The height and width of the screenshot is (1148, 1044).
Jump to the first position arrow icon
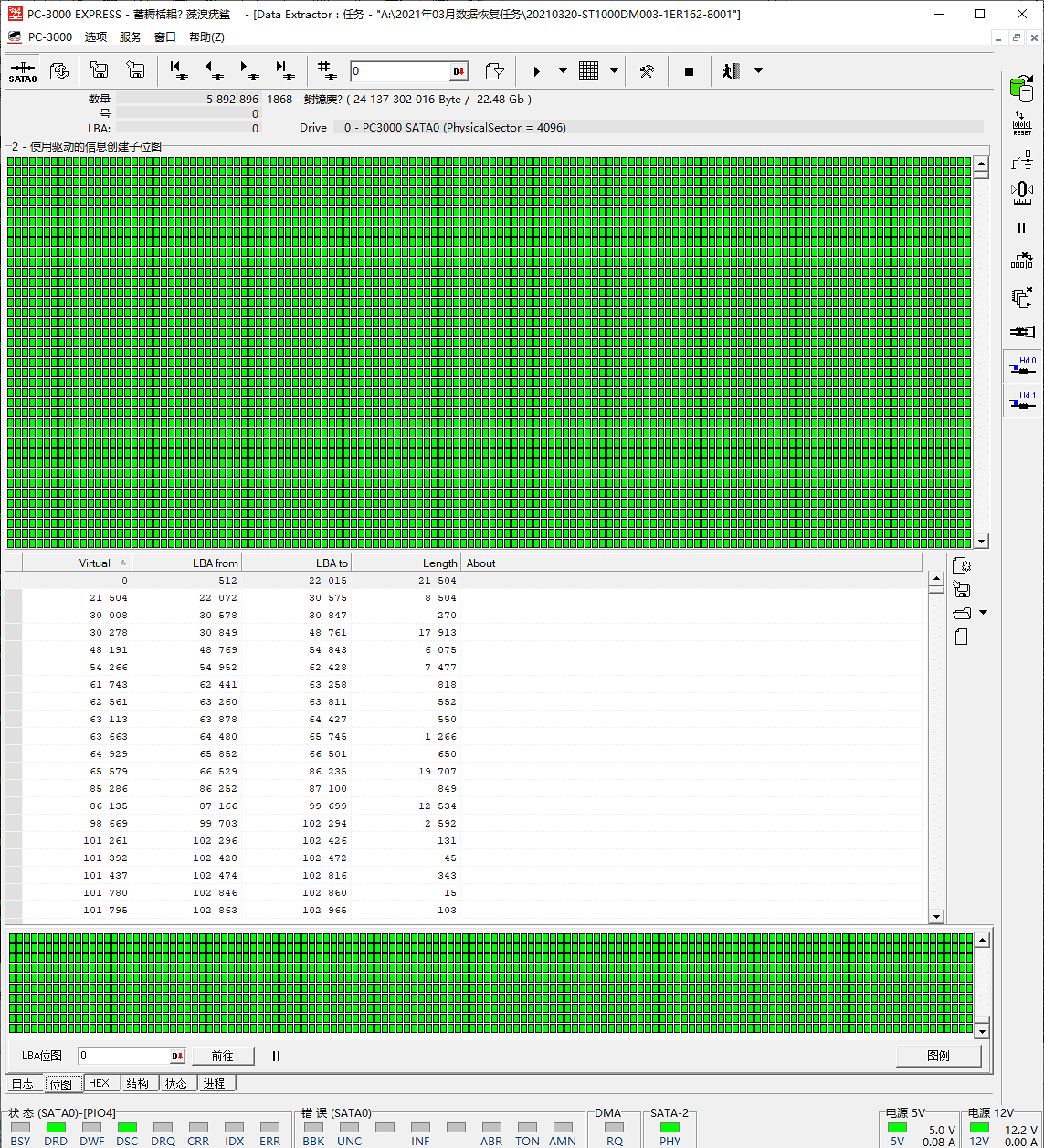(178, 71)
